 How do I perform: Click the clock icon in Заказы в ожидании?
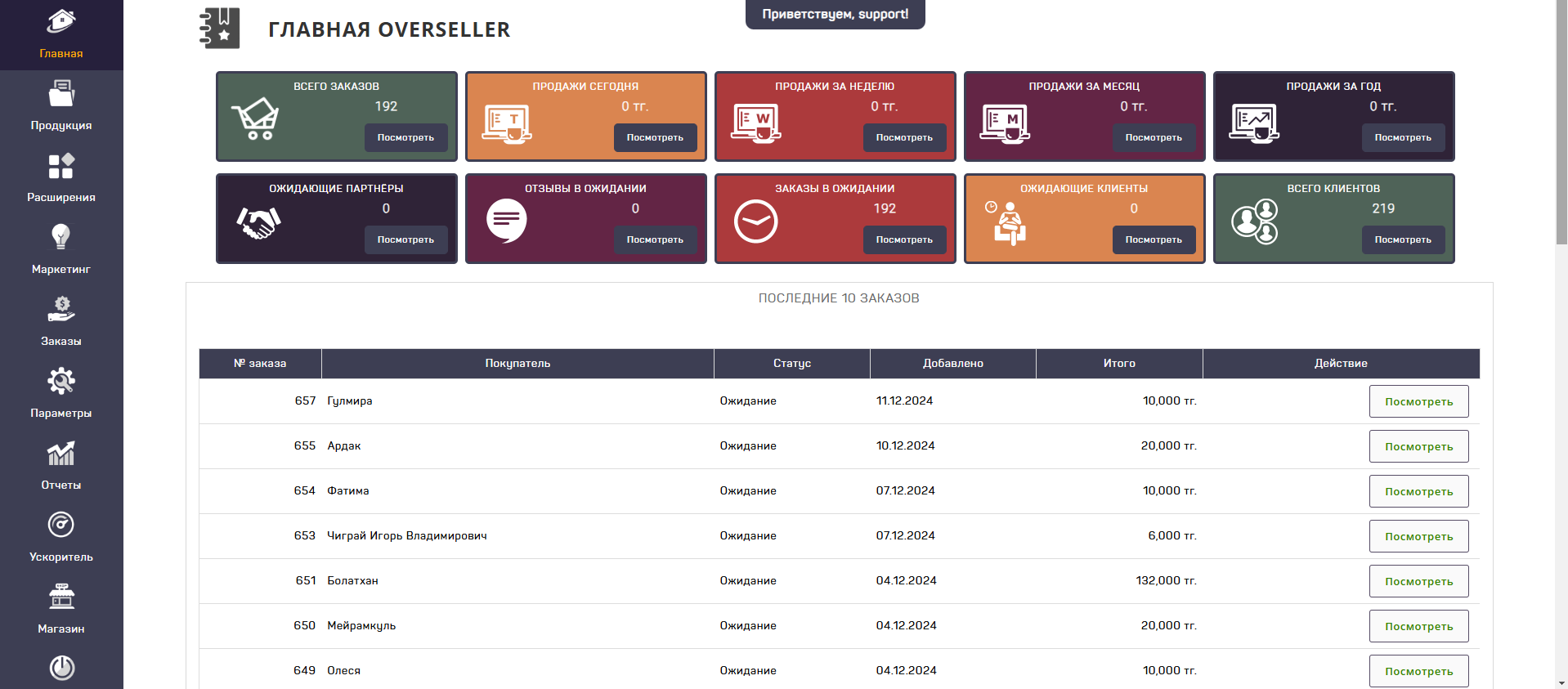point(755,221)
